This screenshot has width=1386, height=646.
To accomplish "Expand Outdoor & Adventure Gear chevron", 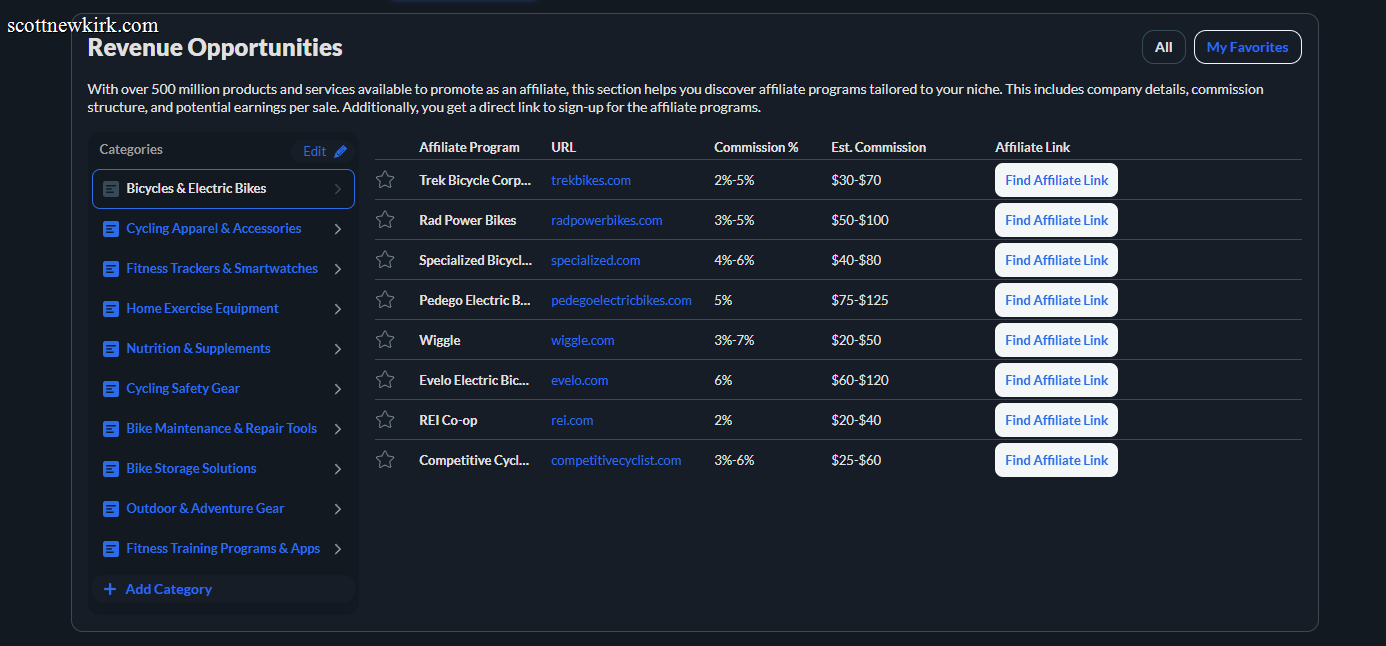I will coord(338,509).
